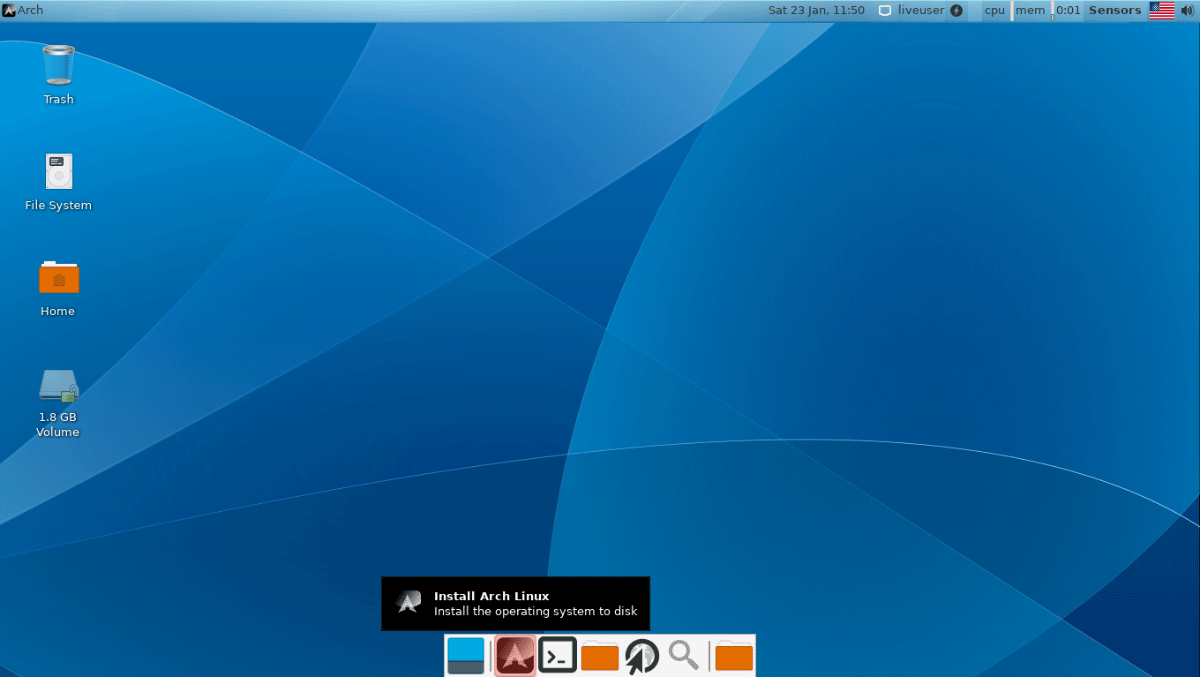Click the date and time clock
1200x677 pixels.
tap(816, 10)
